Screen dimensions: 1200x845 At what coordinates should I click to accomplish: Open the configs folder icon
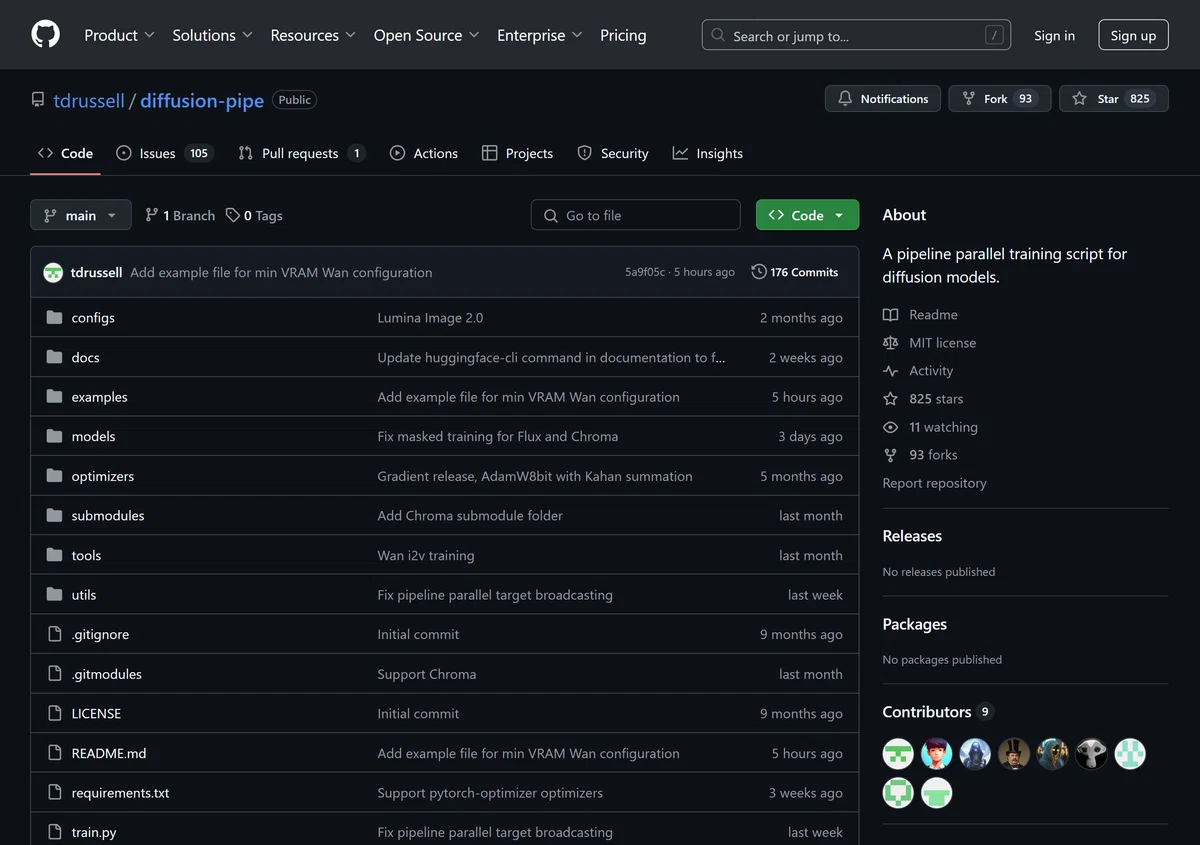(54, 318)
